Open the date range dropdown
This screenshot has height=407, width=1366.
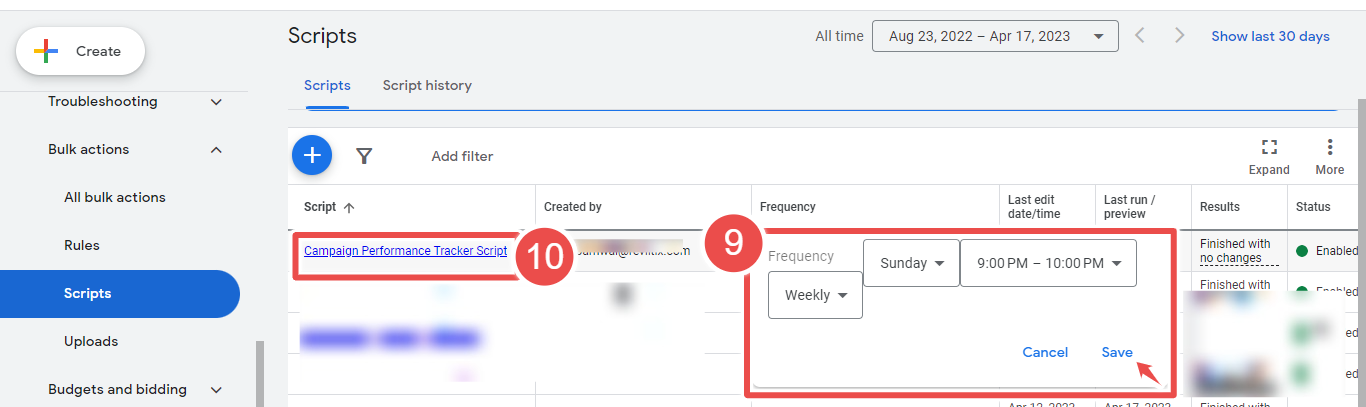pyautogui.click(x=995, y=36)
